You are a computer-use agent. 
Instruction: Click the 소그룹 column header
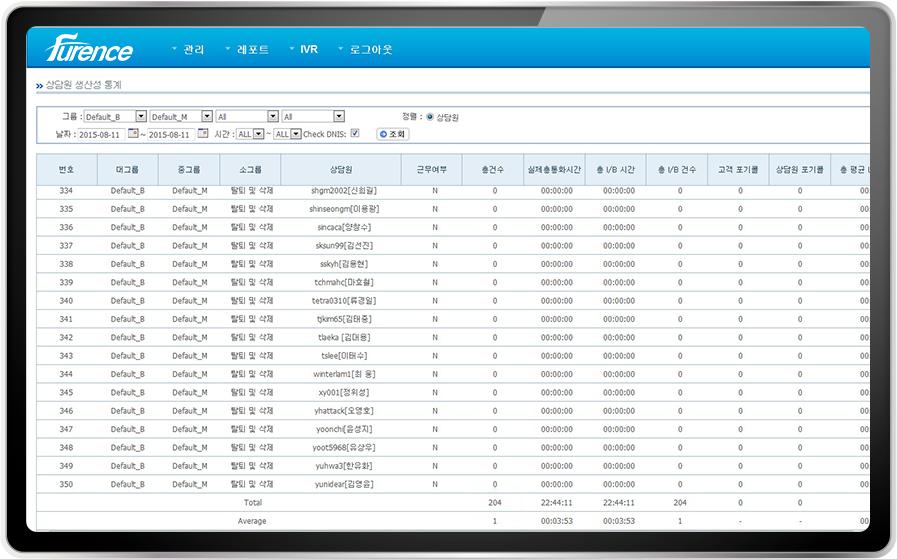point(250,169)
